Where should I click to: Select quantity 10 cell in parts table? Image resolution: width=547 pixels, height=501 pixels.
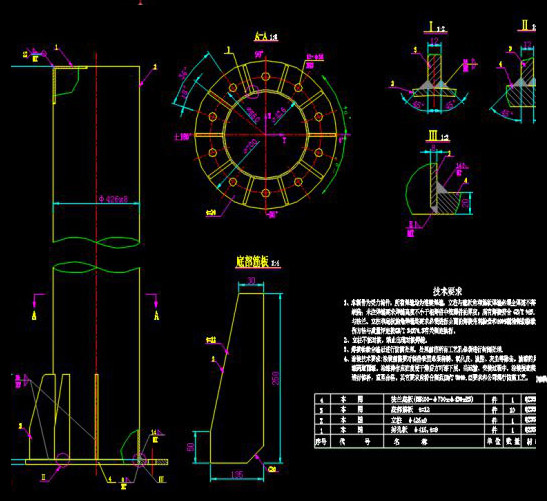point(512,410)
